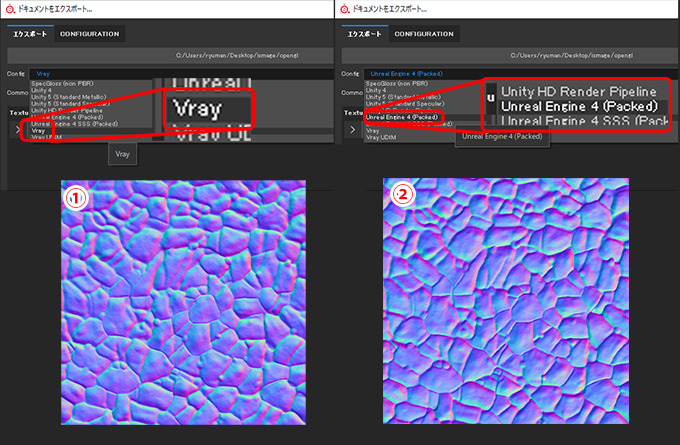
Task: Choose Unreal Engine 4 SSS (Packed) in the Vray-config dialog
Action: (74, 124)
